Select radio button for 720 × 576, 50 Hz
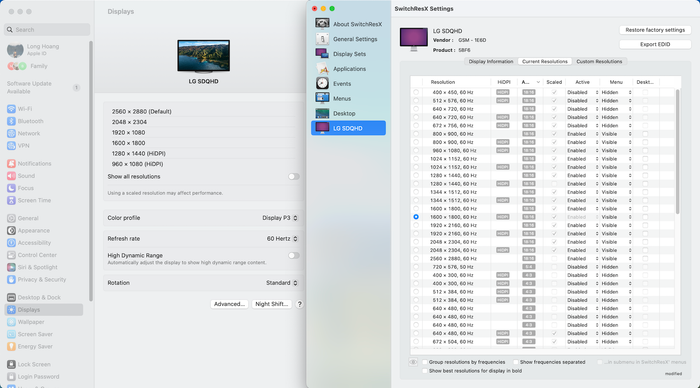This screenshot has height=388, width=700. point(416,267)
